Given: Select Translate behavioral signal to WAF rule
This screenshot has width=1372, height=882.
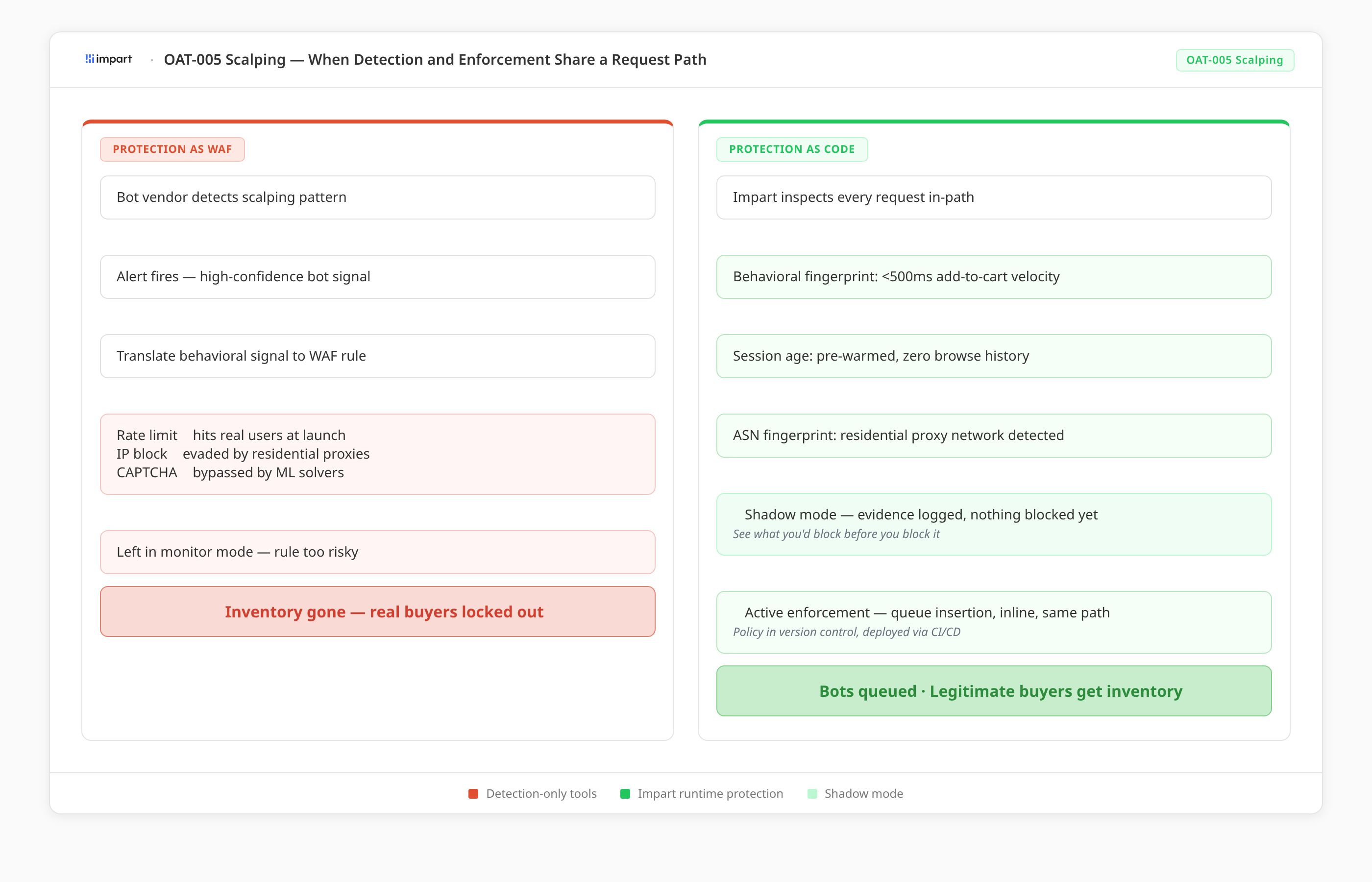Looking at the screenshot, I should 377,356.
